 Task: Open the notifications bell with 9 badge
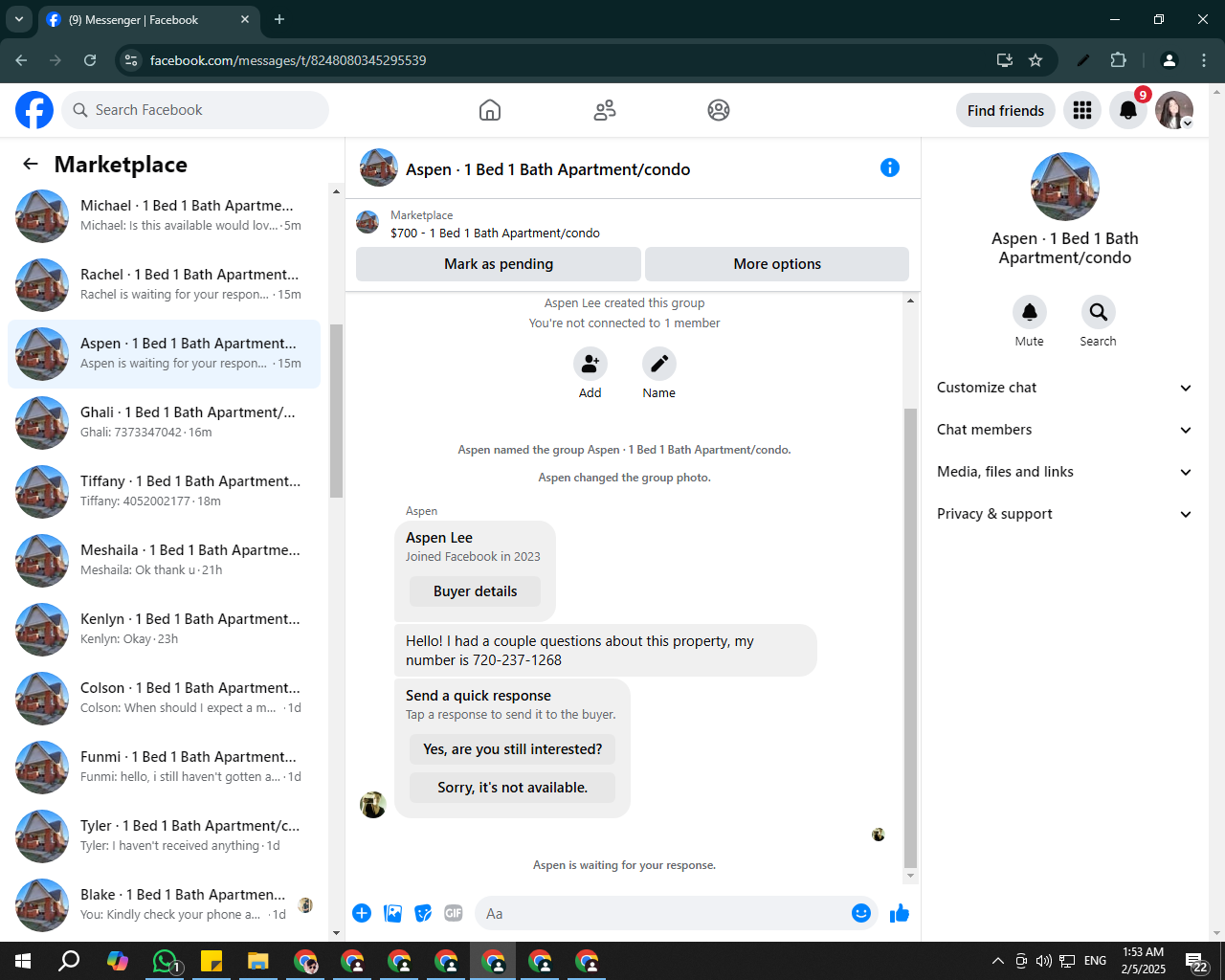tap(1128, 110)
